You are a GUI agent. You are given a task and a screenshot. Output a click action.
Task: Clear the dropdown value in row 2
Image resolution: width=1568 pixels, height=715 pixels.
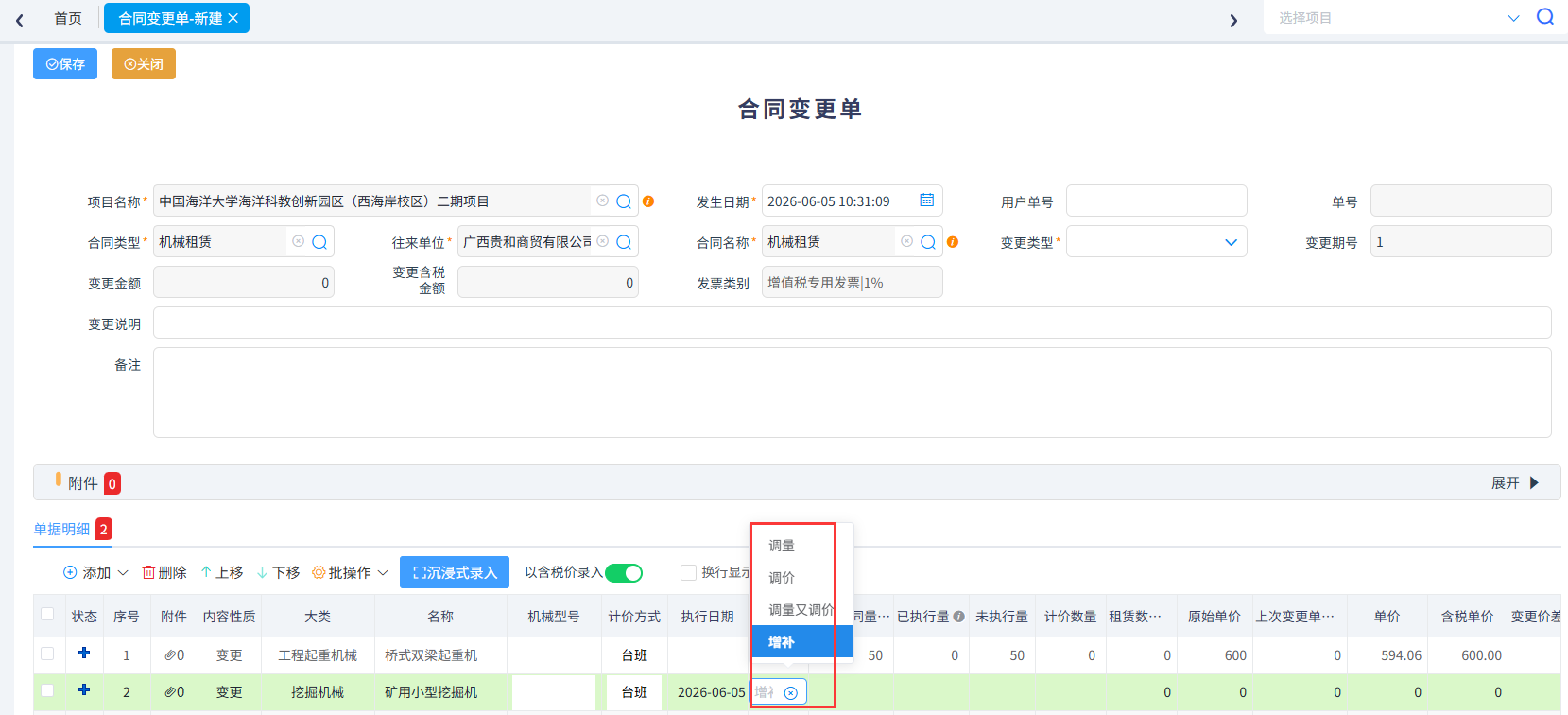click(x=791, y=693)
